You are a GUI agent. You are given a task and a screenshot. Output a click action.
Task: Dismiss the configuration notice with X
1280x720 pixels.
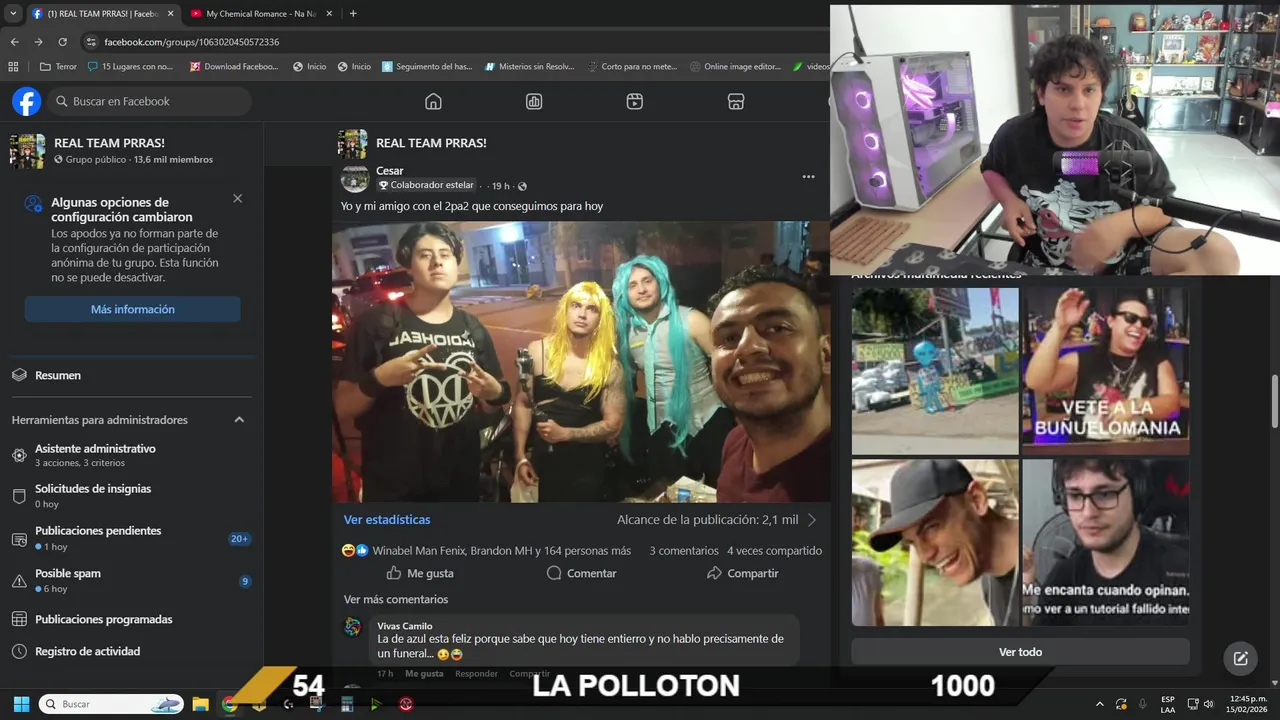coord(237,198)
